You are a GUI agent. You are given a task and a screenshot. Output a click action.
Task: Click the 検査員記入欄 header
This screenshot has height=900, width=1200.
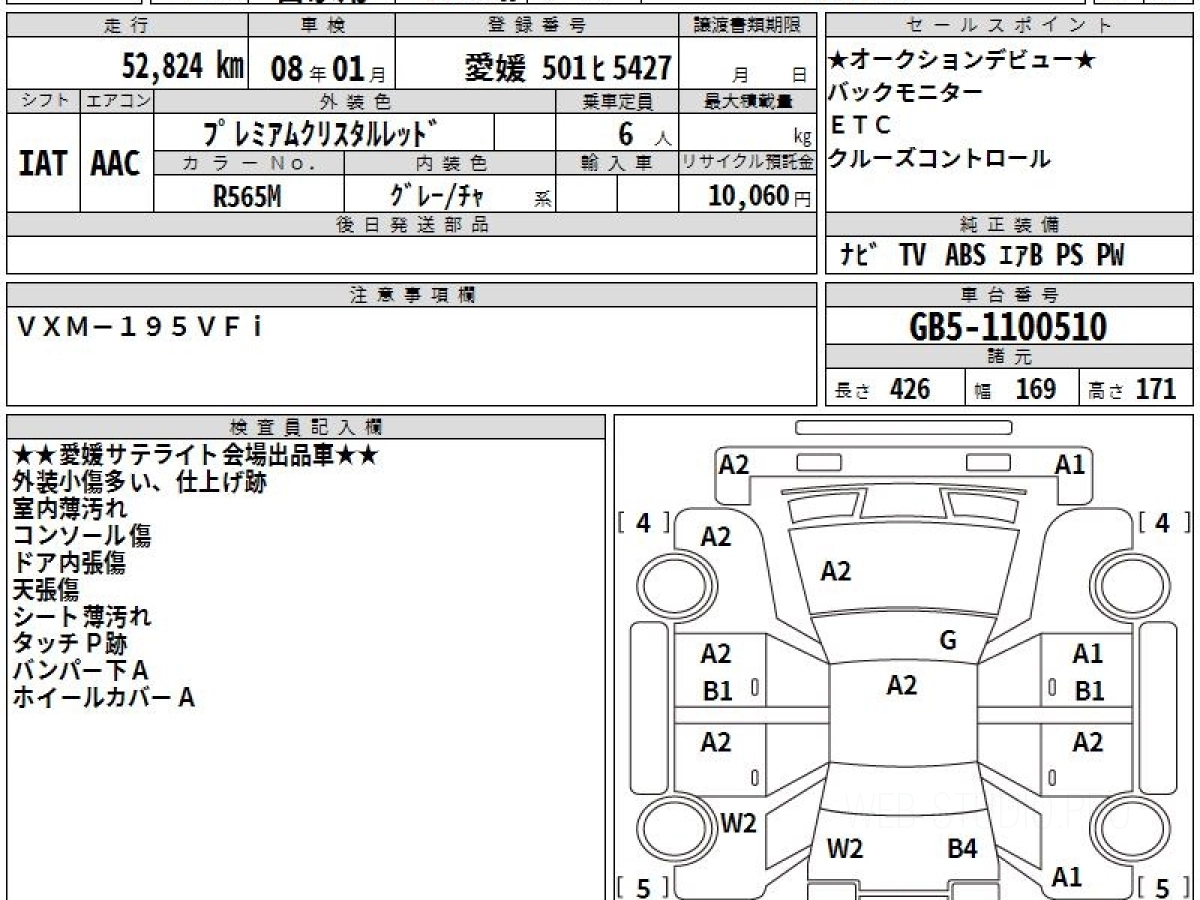[306, 427]
